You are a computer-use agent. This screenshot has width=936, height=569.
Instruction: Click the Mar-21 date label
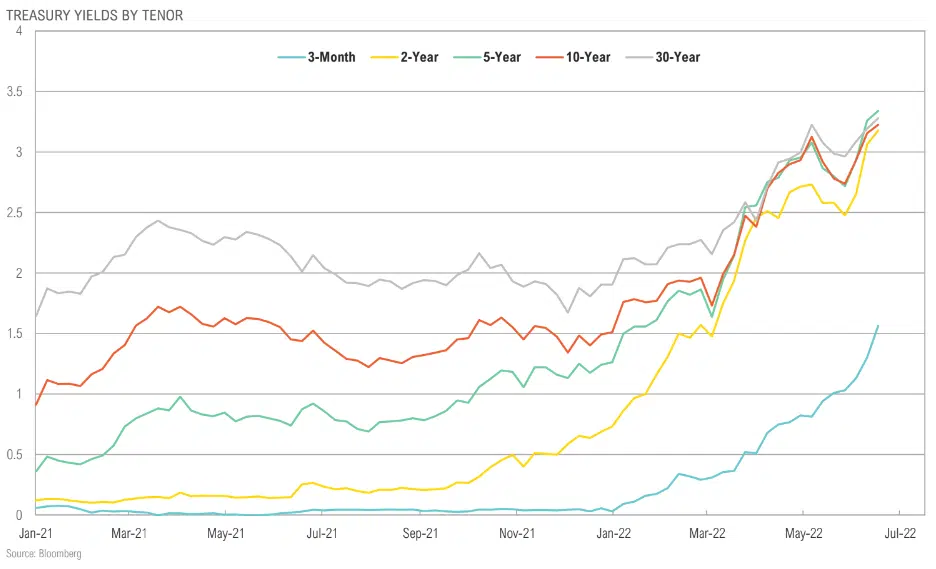pos(129,533)
